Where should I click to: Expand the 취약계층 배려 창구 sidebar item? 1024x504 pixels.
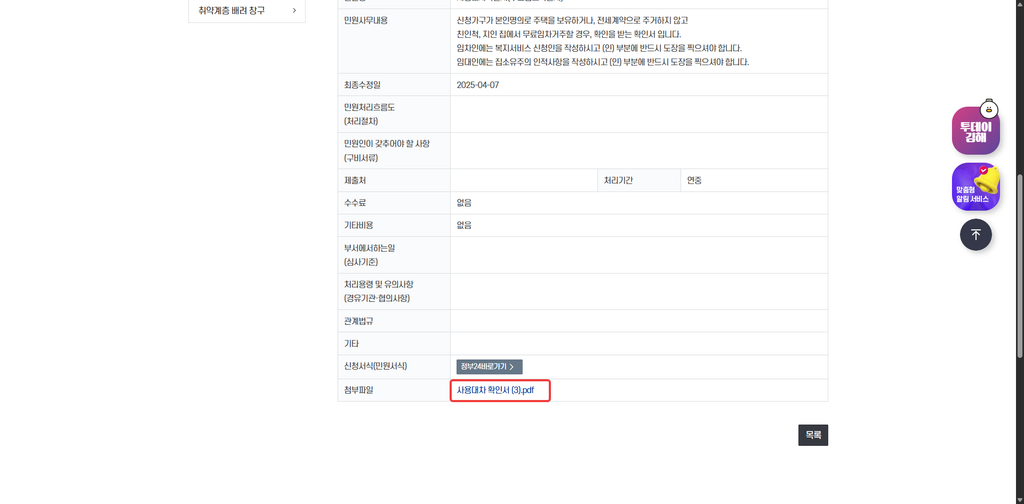tap(247, 10)
